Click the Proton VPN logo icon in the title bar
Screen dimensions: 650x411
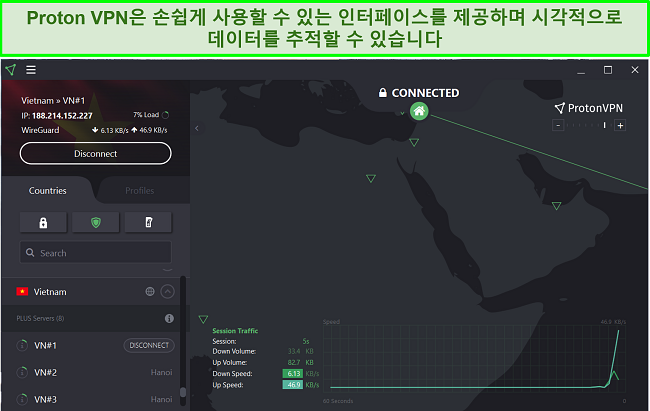click(11, 70)
